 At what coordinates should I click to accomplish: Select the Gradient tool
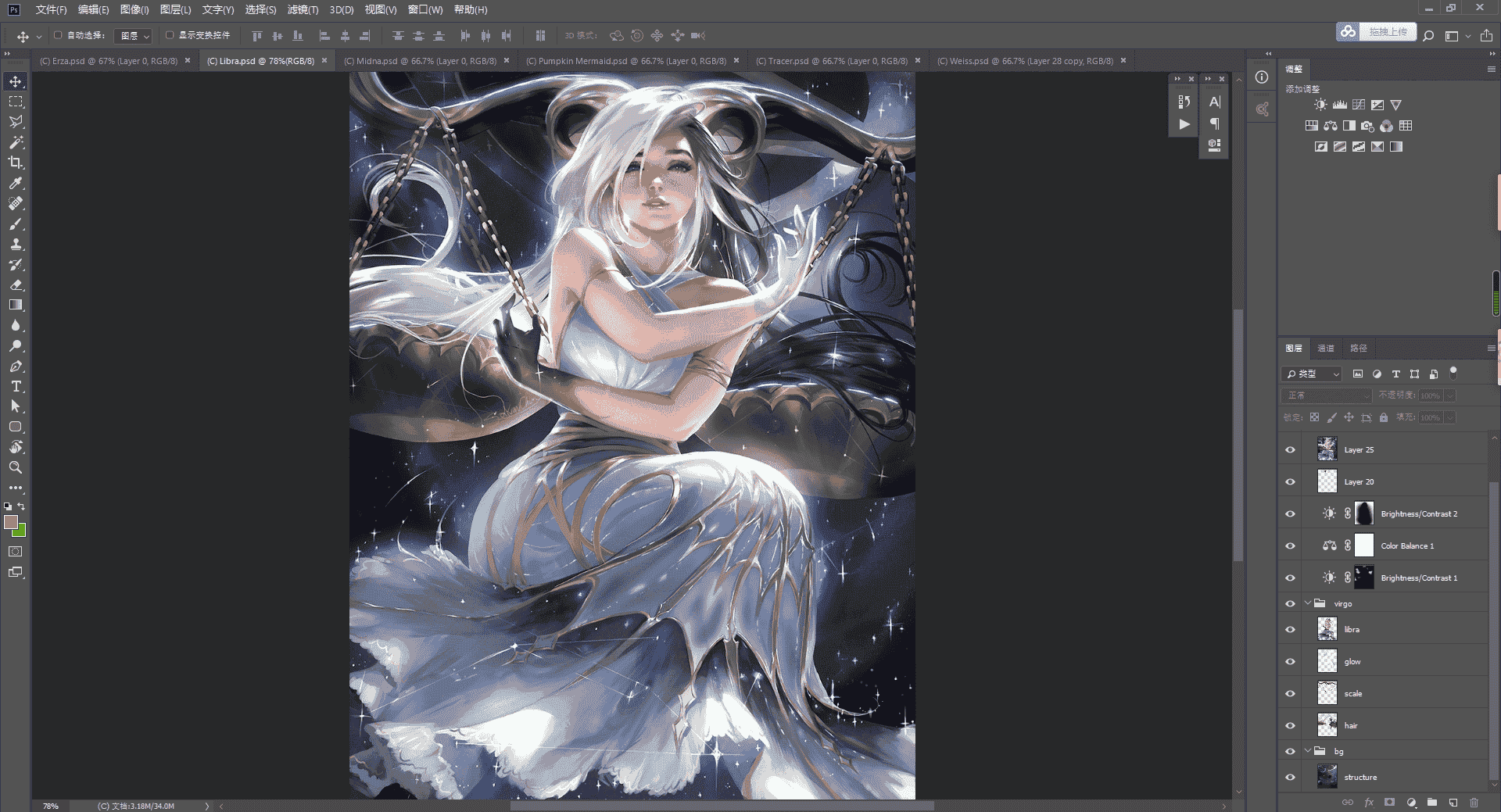[16, 305]
